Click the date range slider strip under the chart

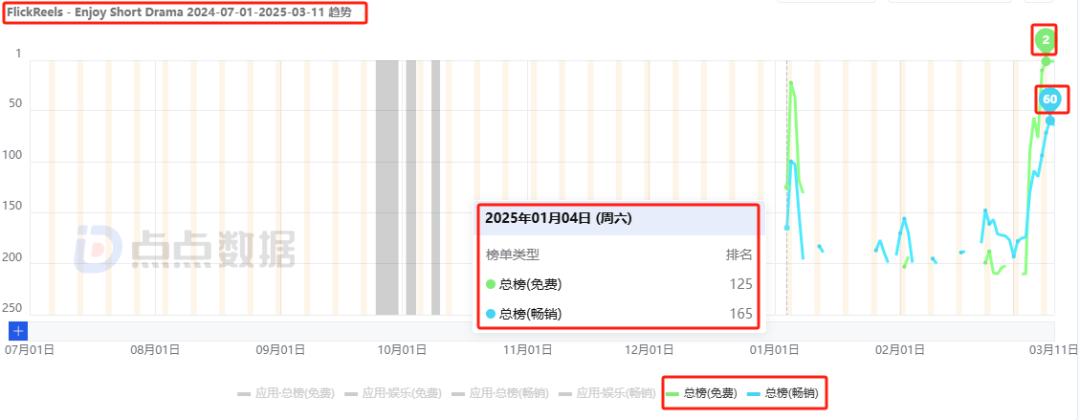[541, 331]
